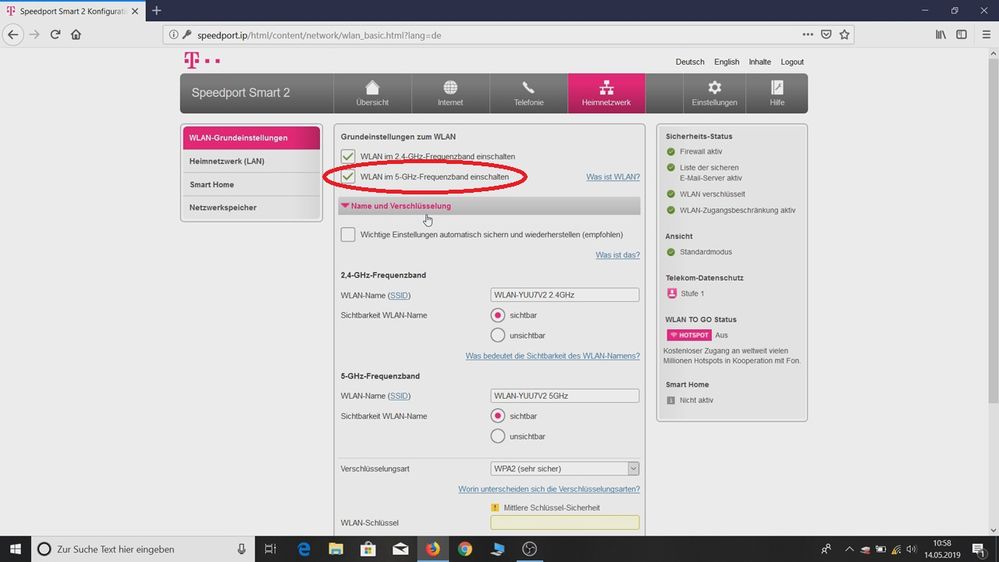This screenshot has height=562, width=999.
Task: Open File Explorer from taskbar
Action: 336,549
